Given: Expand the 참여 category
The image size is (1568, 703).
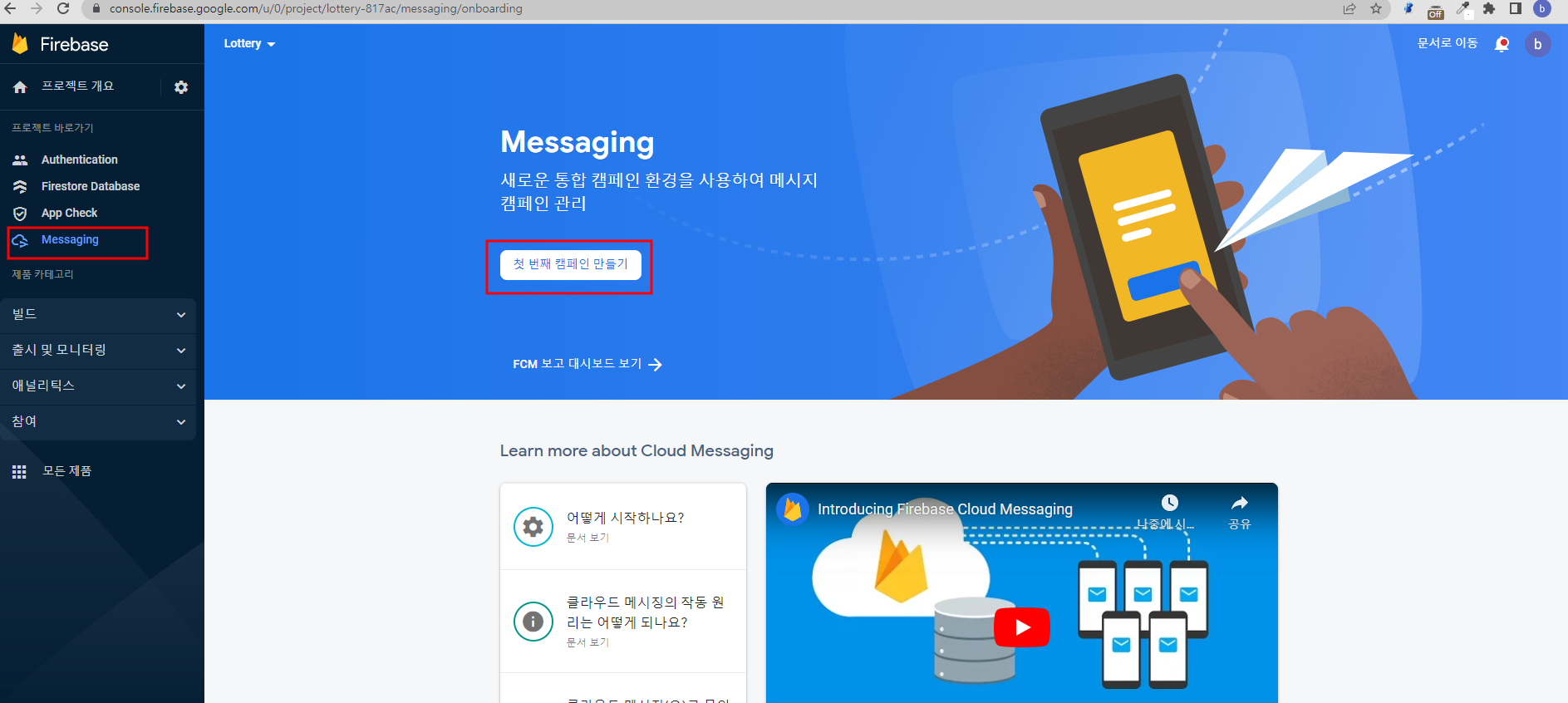Looking at the screenshot, I should (x=98, y=422).
